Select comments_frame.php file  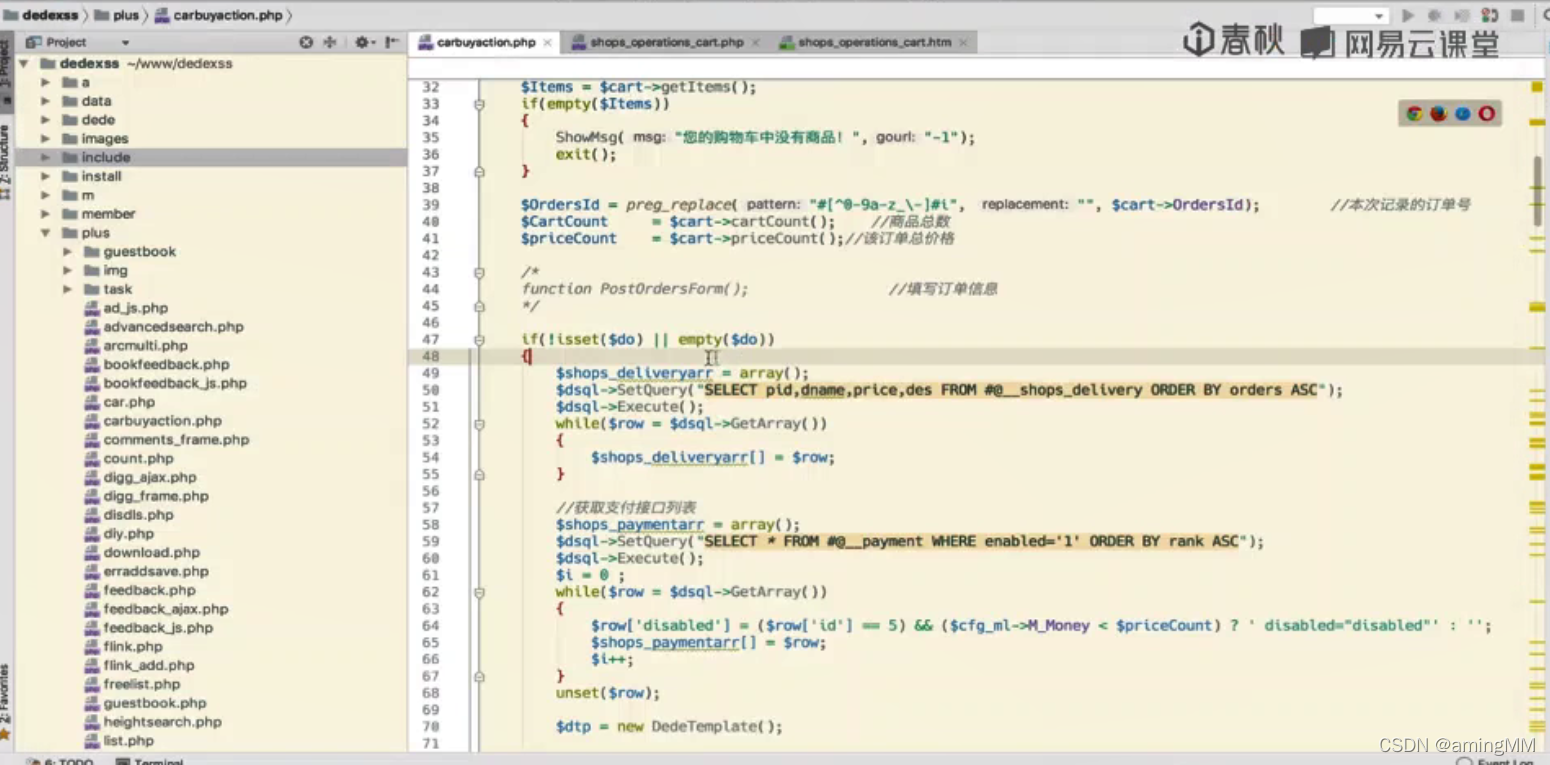point(177,440)
